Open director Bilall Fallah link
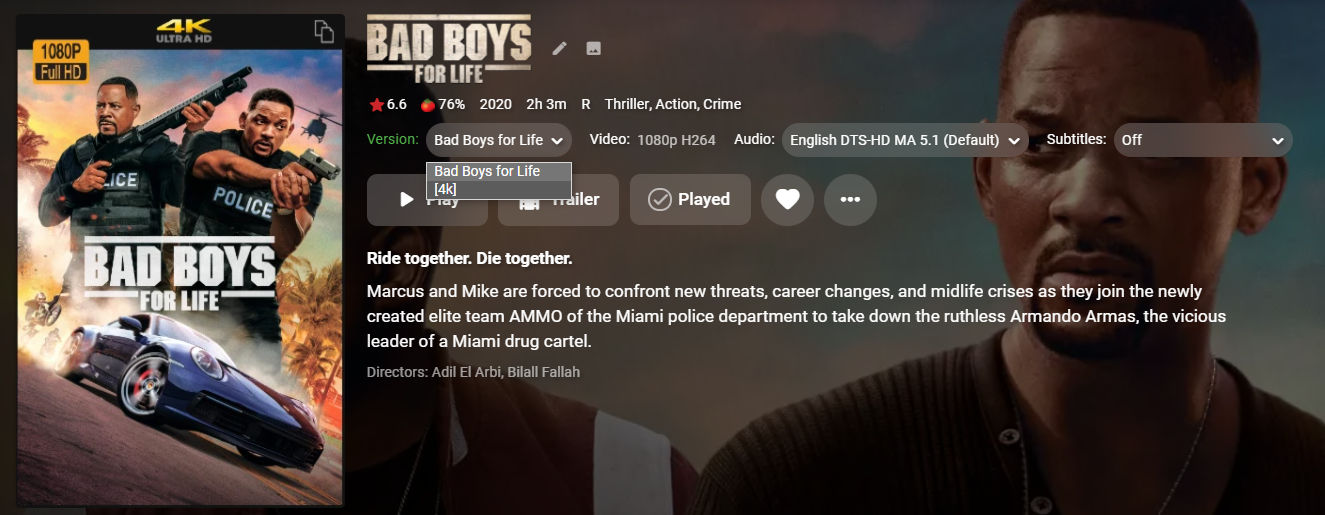 click(544, 372)
